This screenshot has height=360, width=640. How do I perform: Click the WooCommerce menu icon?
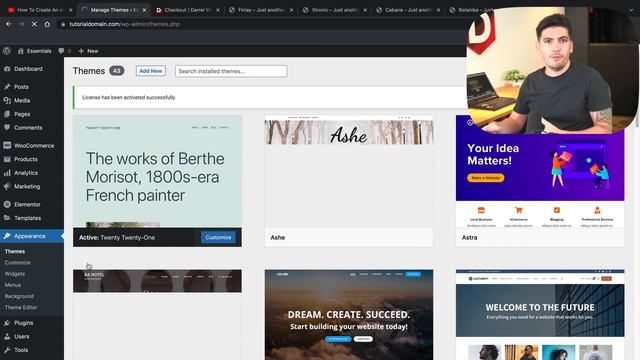click(x=7, y=146)
